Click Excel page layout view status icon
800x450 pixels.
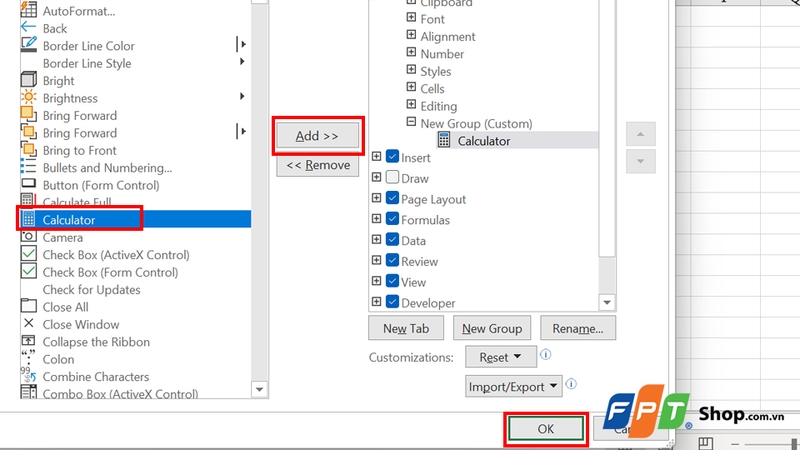(x=706, y=442)
